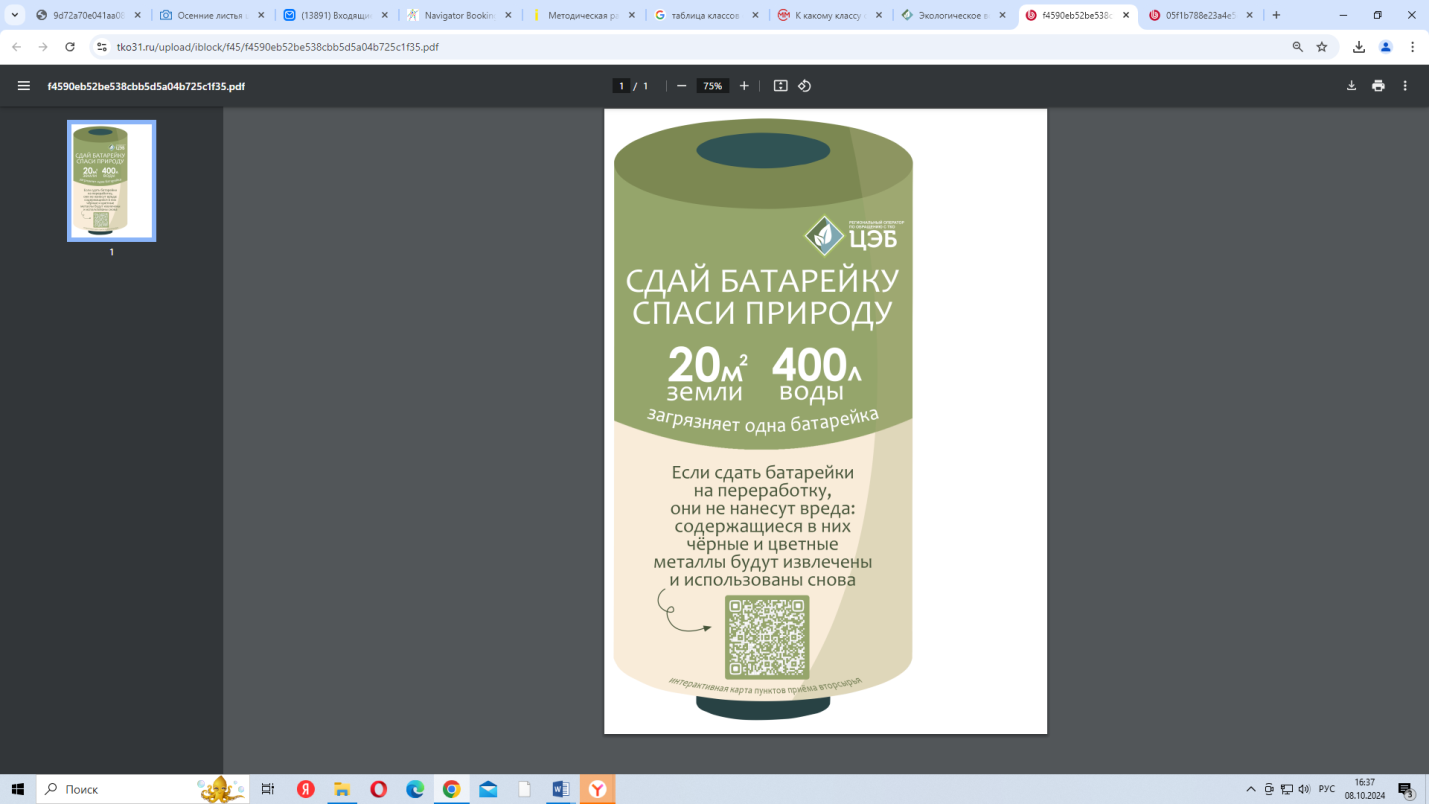
Task: Open Word from the Windows taskbar
Action: click(x=560, y=789)
